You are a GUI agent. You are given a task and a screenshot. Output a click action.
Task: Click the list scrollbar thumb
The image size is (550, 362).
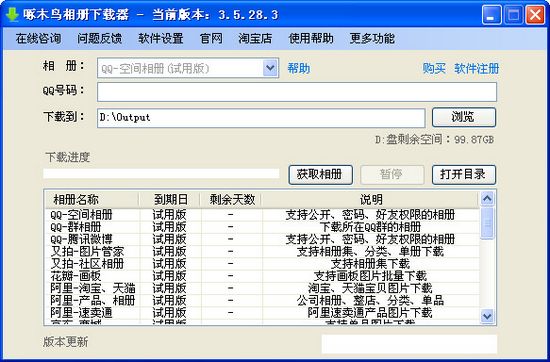coord(487,223)
